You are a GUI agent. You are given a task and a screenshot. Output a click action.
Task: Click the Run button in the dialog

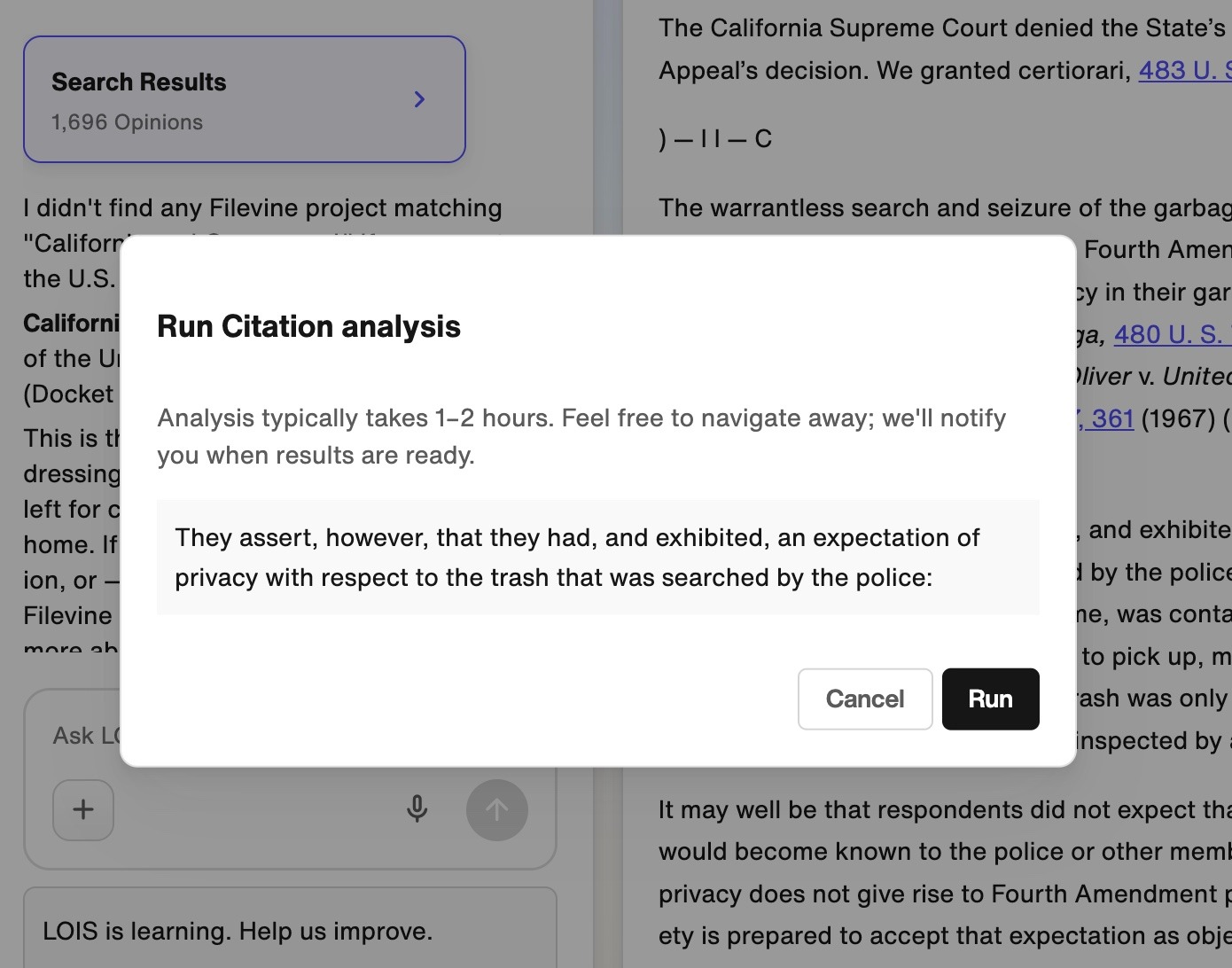pyautogui.click(x=990, y=699)
